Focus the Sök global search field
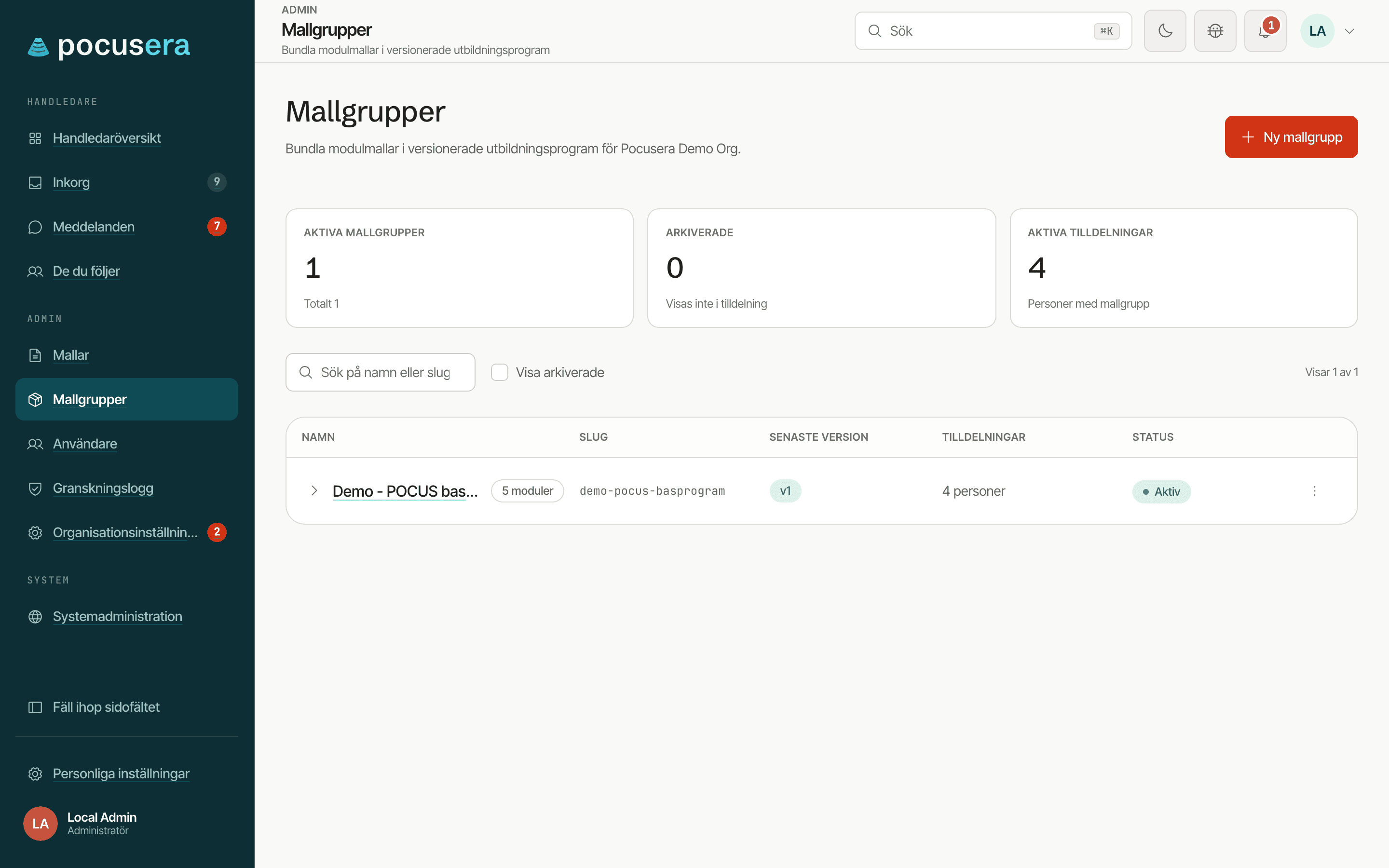This screenshot has width=1389, height=868. pos(993,31)
